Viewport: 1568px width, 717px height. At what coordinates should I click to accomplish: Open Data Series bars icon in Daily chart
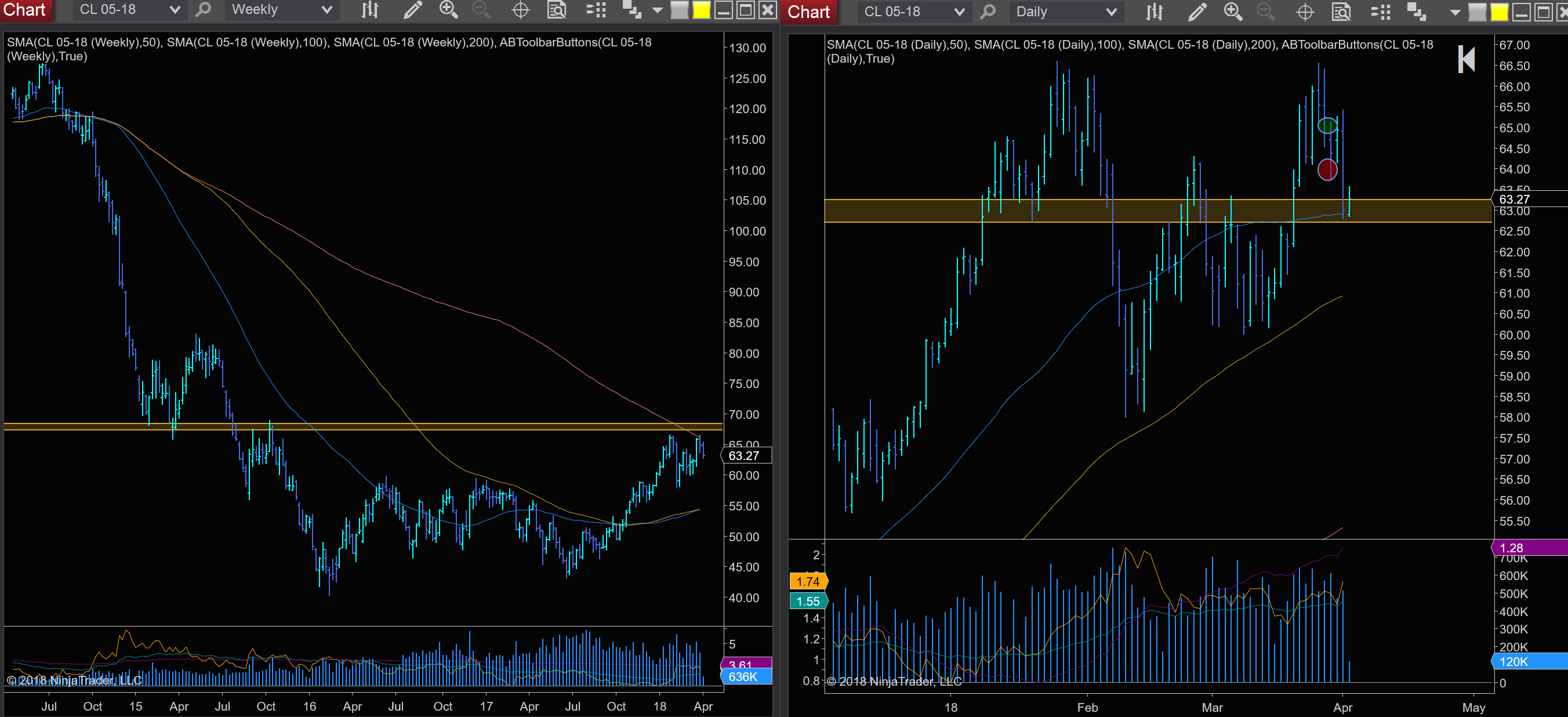pyautogui.click(x=1154, y=12)
